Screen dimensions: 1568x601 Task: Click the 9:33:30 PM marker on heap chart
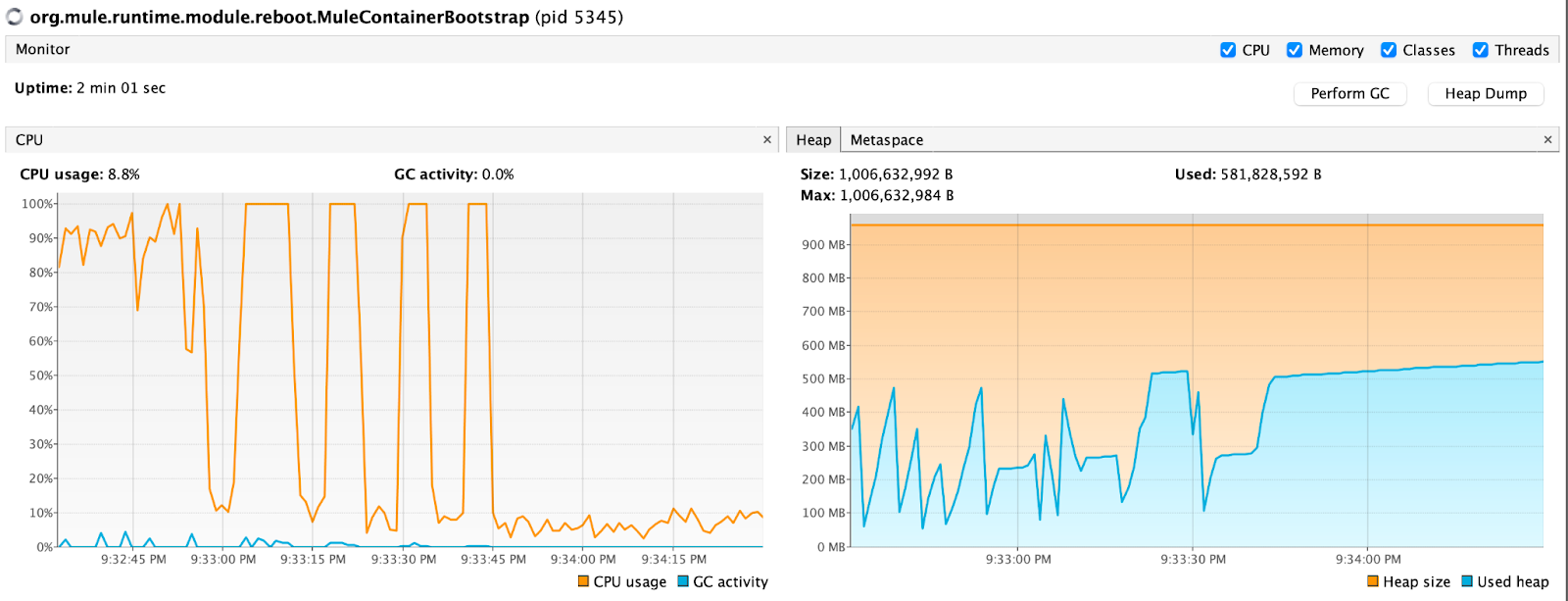pos(1193,559)
